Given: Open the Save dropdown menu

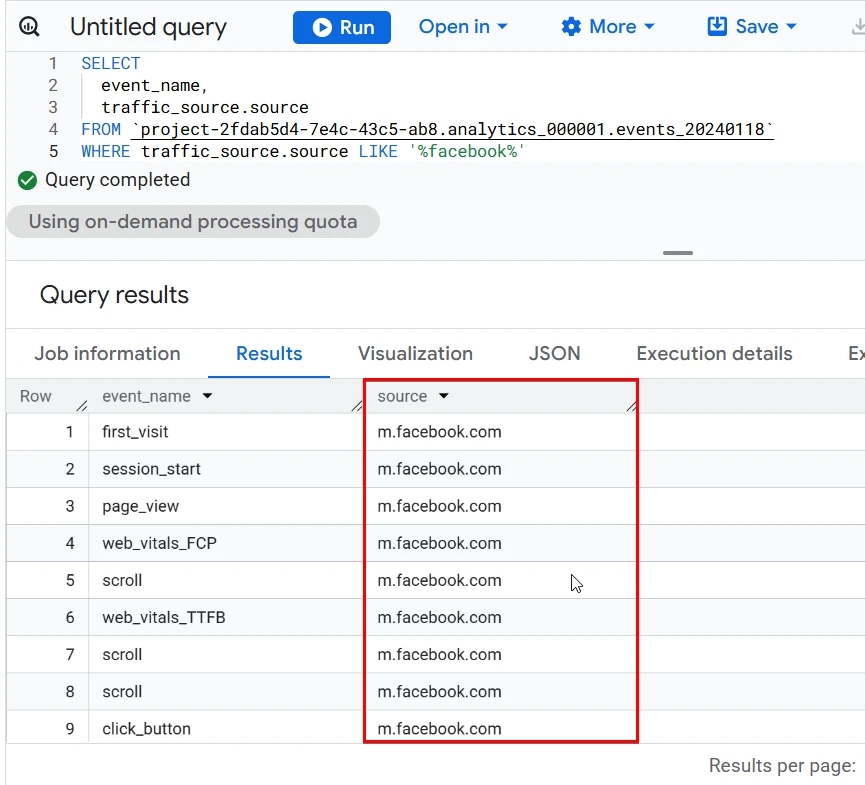Looking at the screenshot, I should (x=752, y=26).
